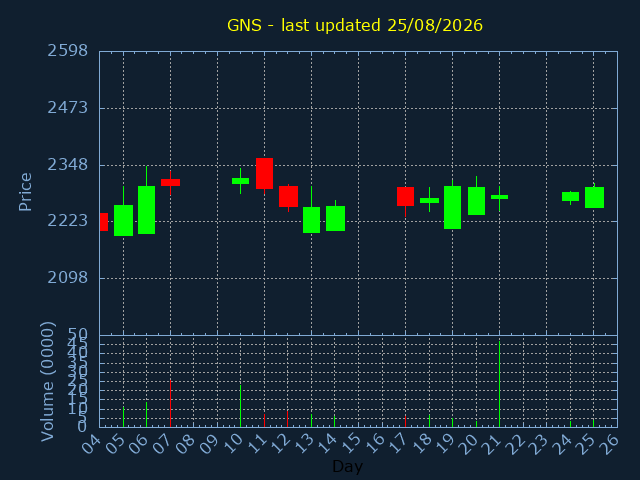Select the red volume bar for day 11
640x480 pixels.
[x=264, y=420]
